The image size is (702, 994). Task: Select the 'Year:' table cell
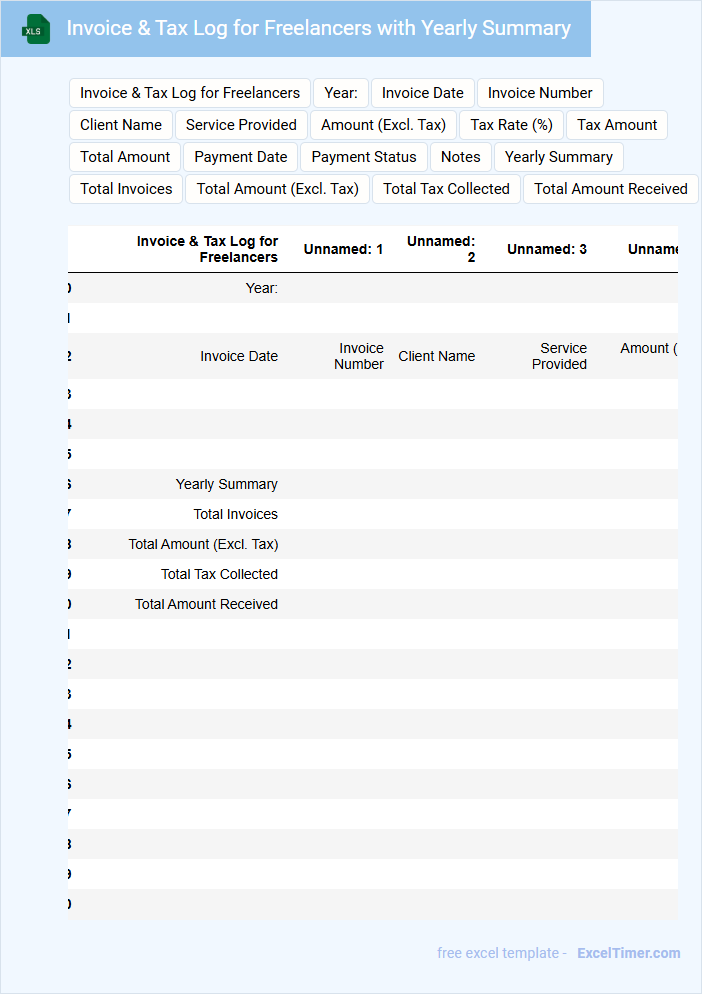(x=261, y=288)
